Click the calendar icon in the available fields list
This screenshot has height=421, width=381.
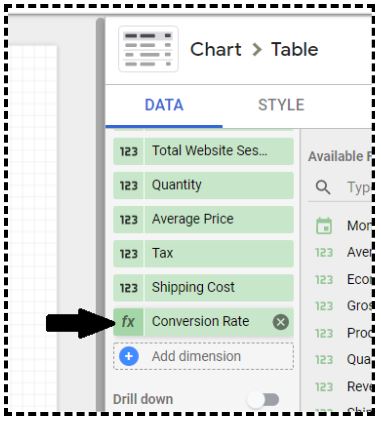pos(324,226)
